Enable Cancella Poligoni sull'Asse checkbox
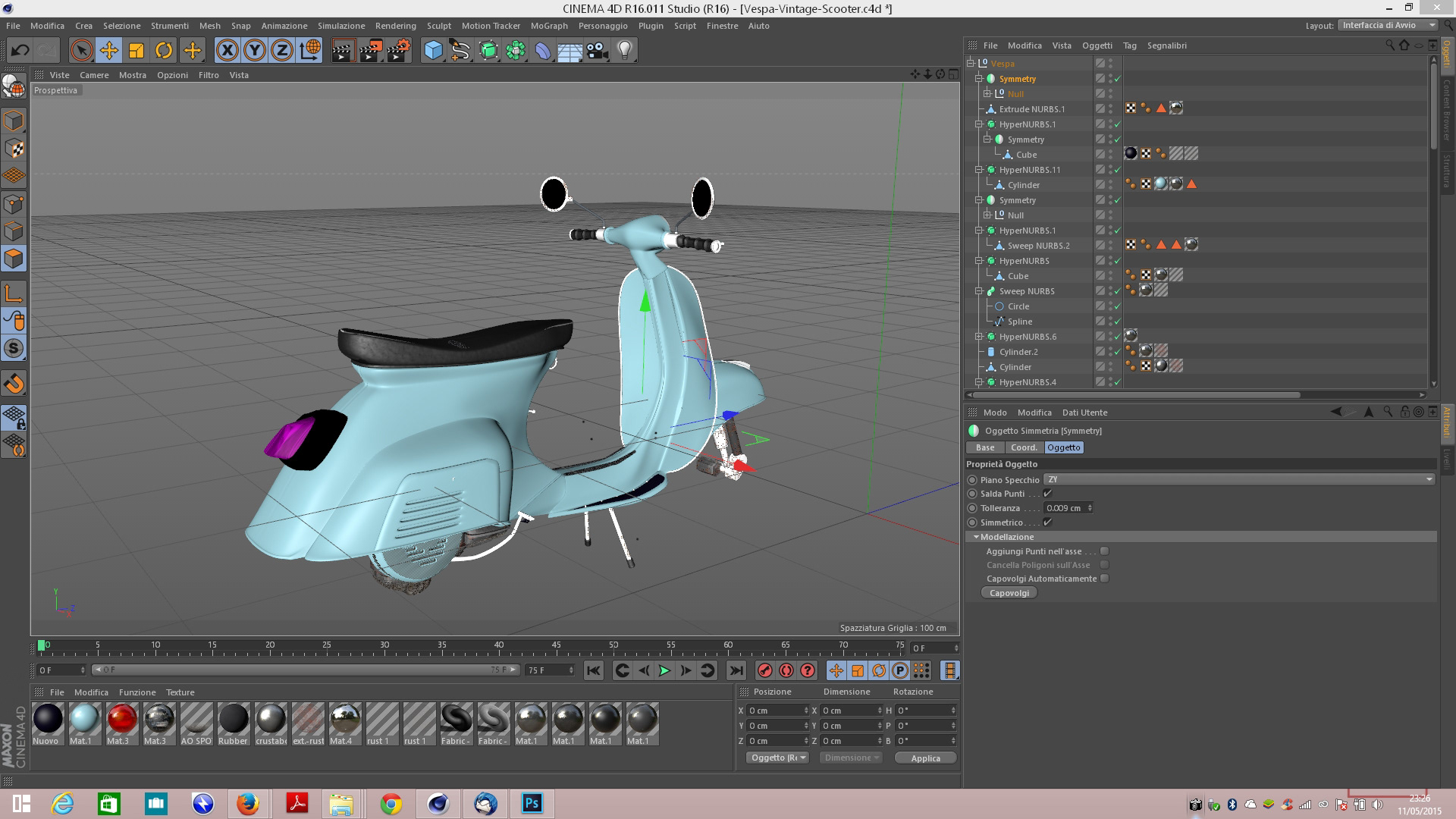 [1105, 565]
